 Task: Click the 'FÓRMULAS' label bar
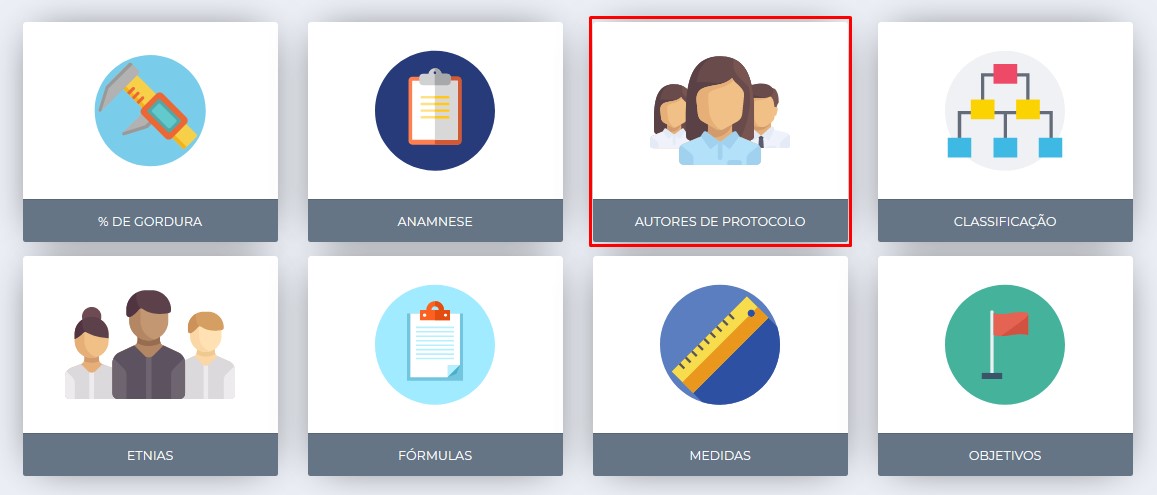click(x=435, y=454)
